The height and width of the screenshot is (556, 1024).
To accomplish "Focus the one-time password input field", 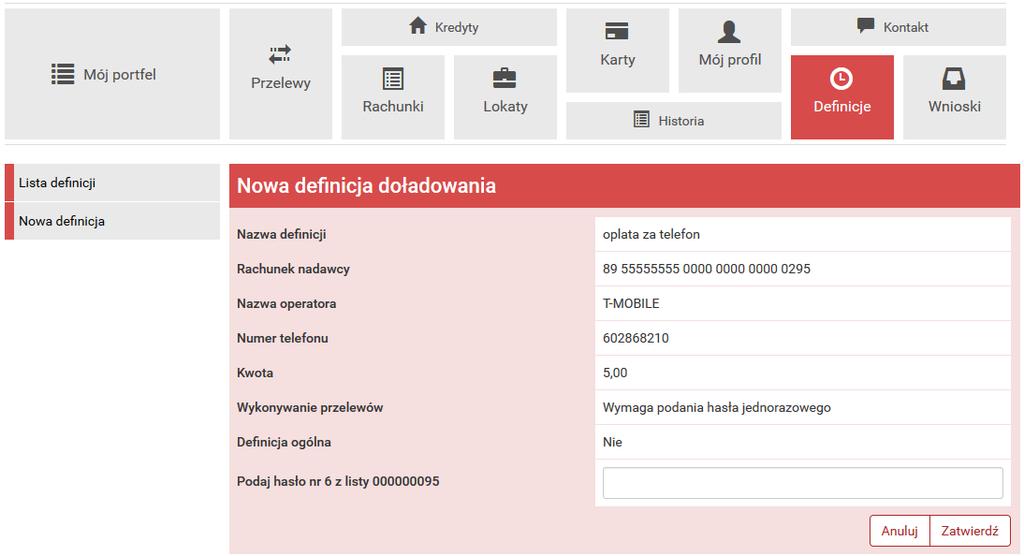I will (803, 483).
